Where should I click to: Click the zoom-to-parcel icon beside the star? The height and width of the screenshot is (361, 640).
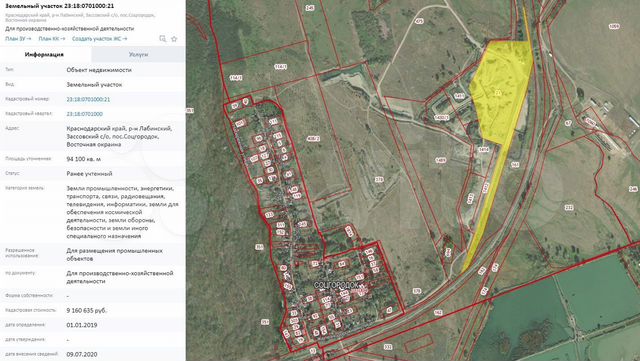point(162,39)
